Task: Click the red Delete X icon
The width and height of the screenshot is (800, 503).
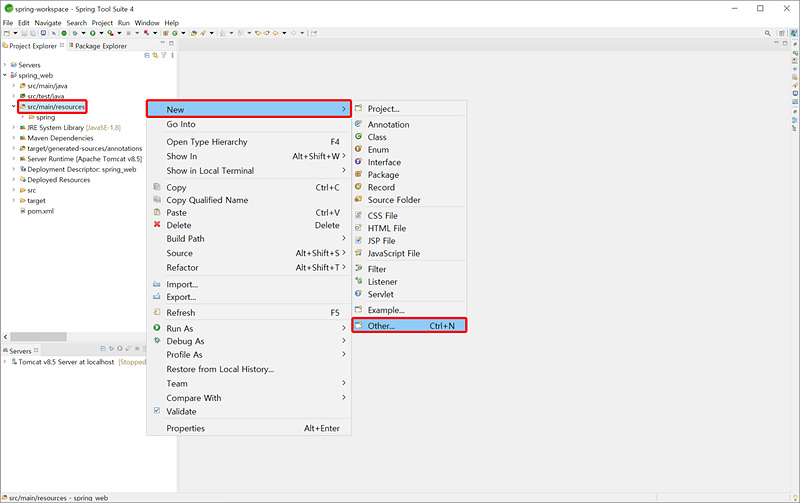Action: (157, 224)
